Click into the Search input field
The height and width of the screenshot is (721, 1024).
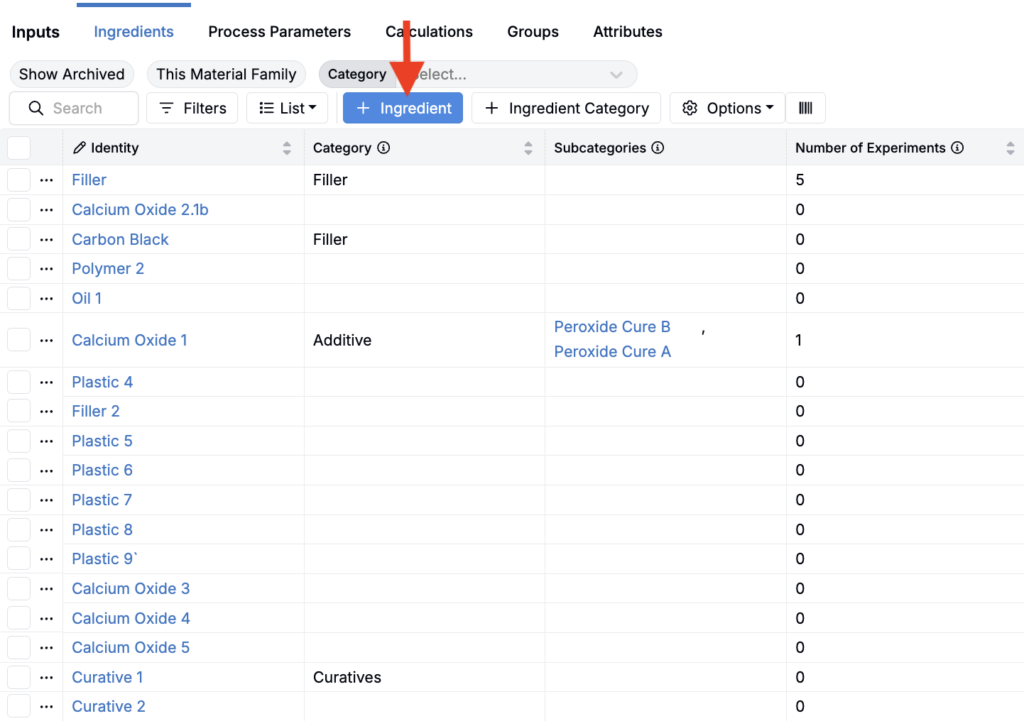point(85,108)
